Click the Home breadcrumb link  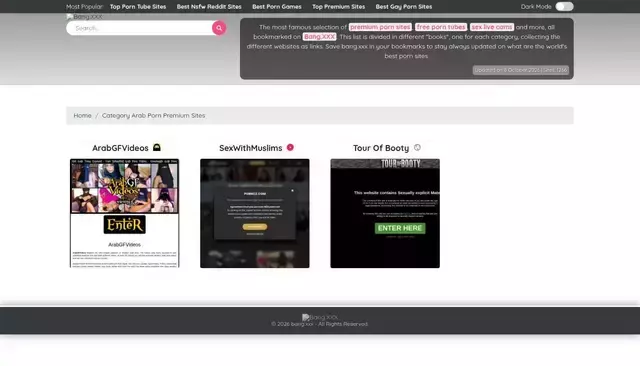coord(82,115)
